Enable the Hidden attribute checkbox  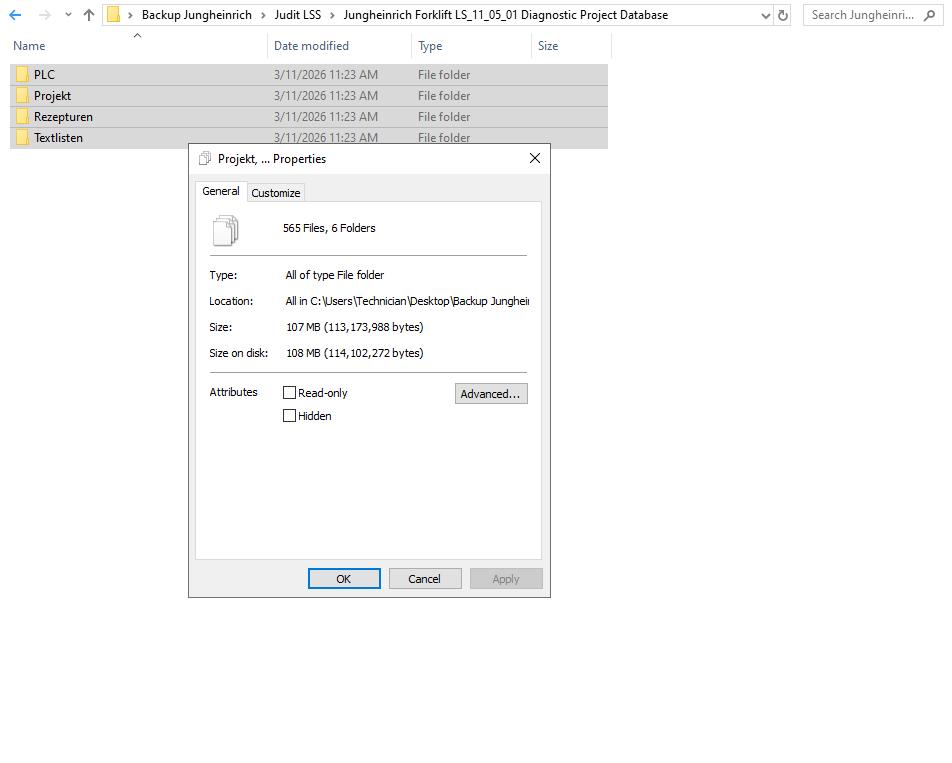coord(289,415)
